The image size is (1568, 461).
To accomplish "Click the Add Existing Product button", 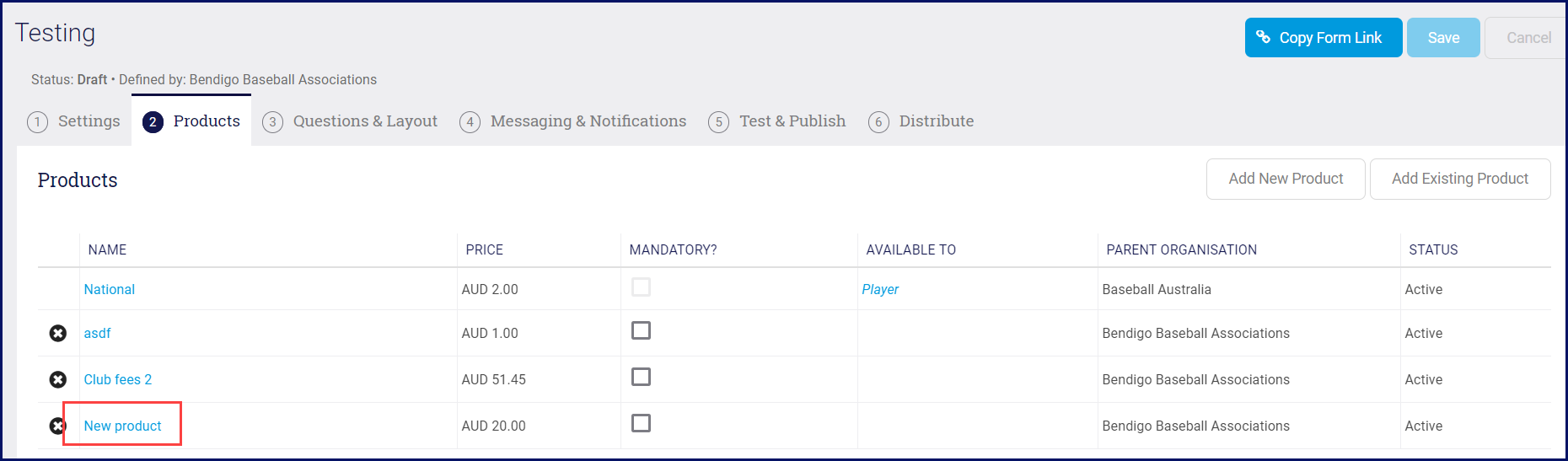I will [x=1459, y=179].
